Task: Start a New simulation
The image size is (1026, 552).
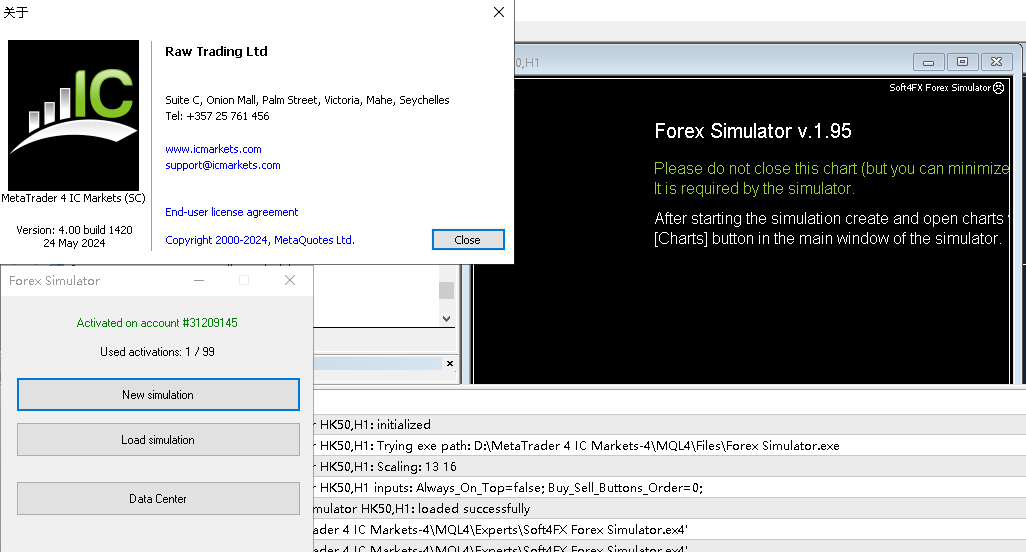Action: [158, 394]
